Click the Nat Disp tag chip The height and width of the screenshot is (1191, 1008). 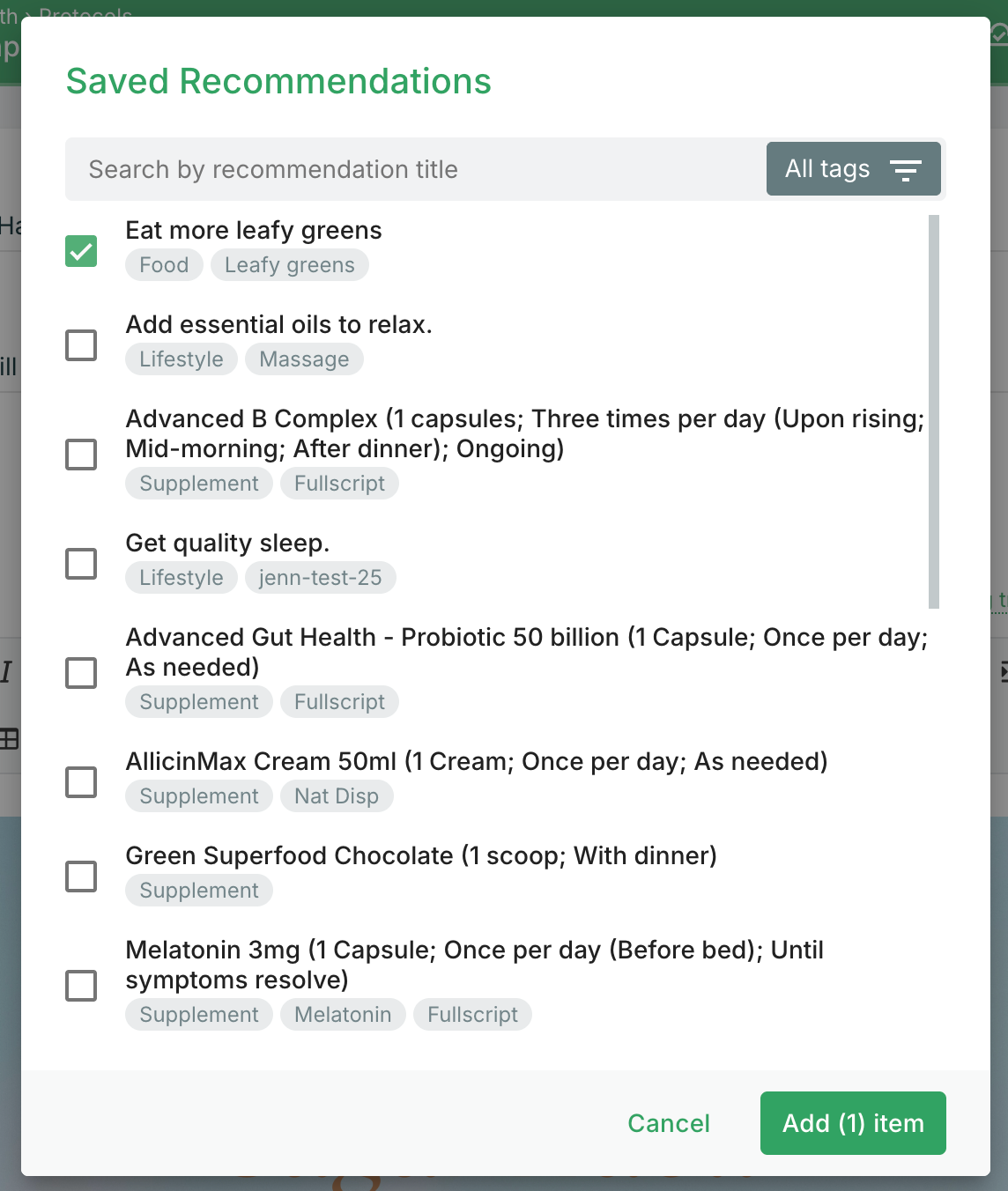point(336,796)
